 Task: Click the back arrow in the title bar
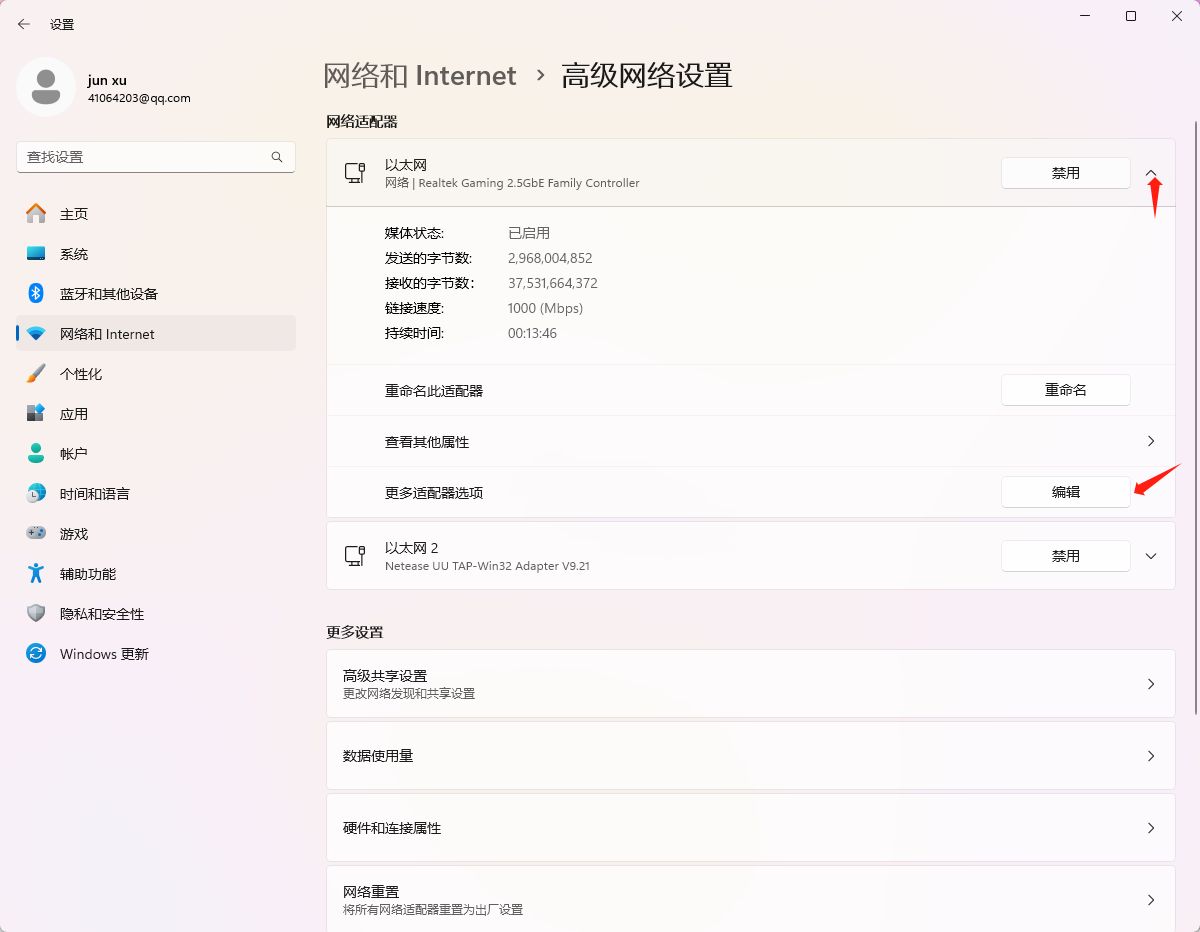[24, 24]
